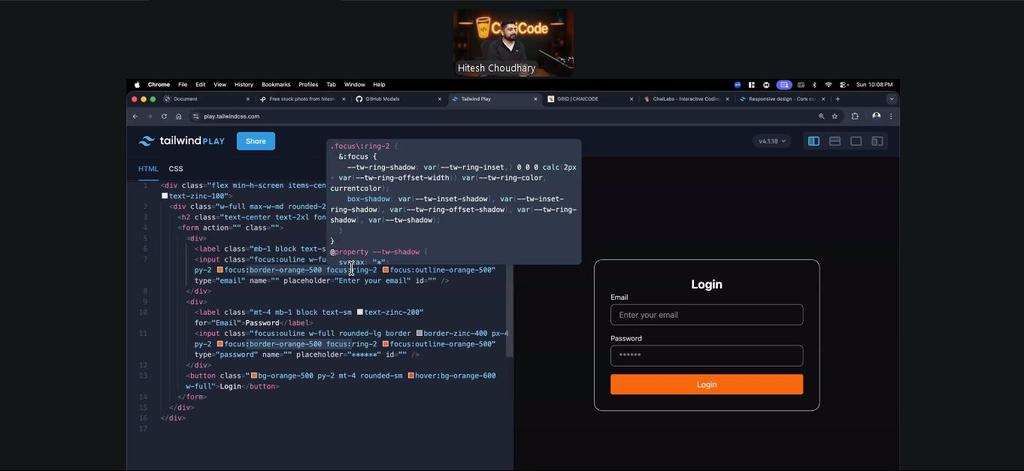
Task: Open the Bookmarks menu
Action: pyautogui.click(x=276, y=85)
